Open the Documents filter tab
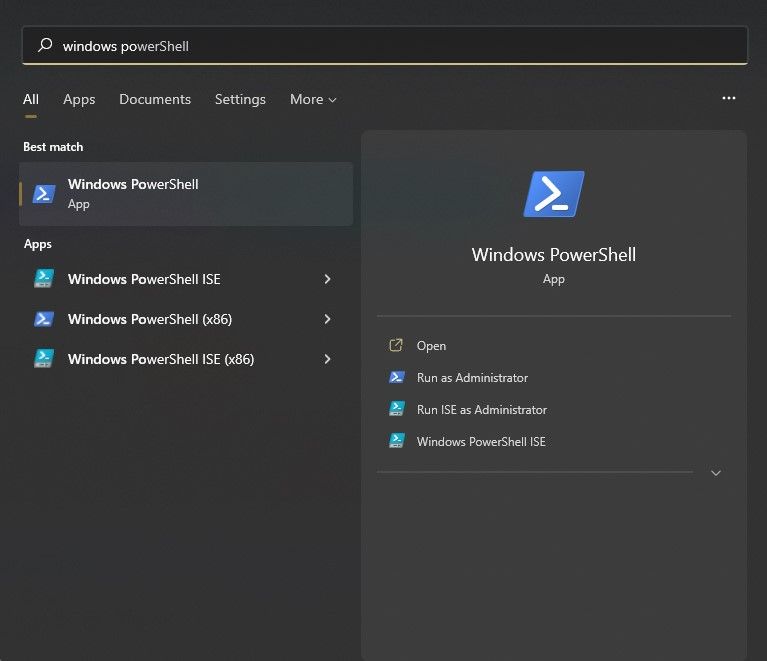The width and height of the screenshot is (767, 661). (155, 99)
